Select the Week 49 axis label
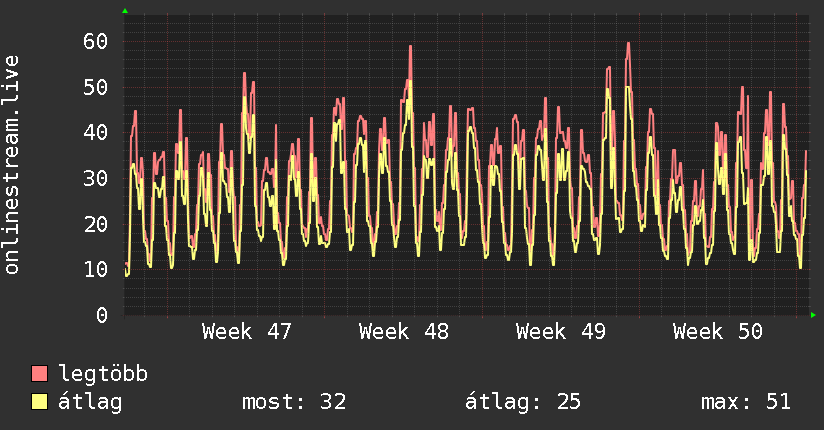 coord(561,332)
